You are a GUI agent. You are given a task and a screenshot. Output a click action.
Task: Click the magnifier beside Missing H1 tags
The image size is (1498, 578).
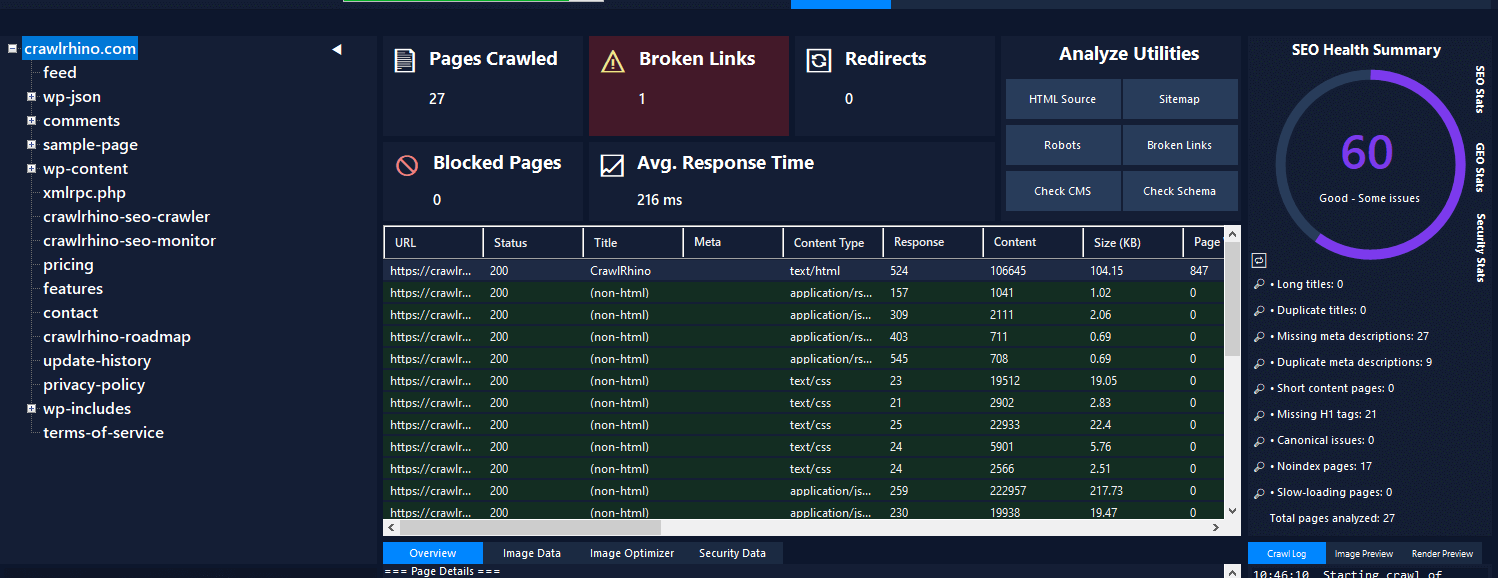[1259, 415]
